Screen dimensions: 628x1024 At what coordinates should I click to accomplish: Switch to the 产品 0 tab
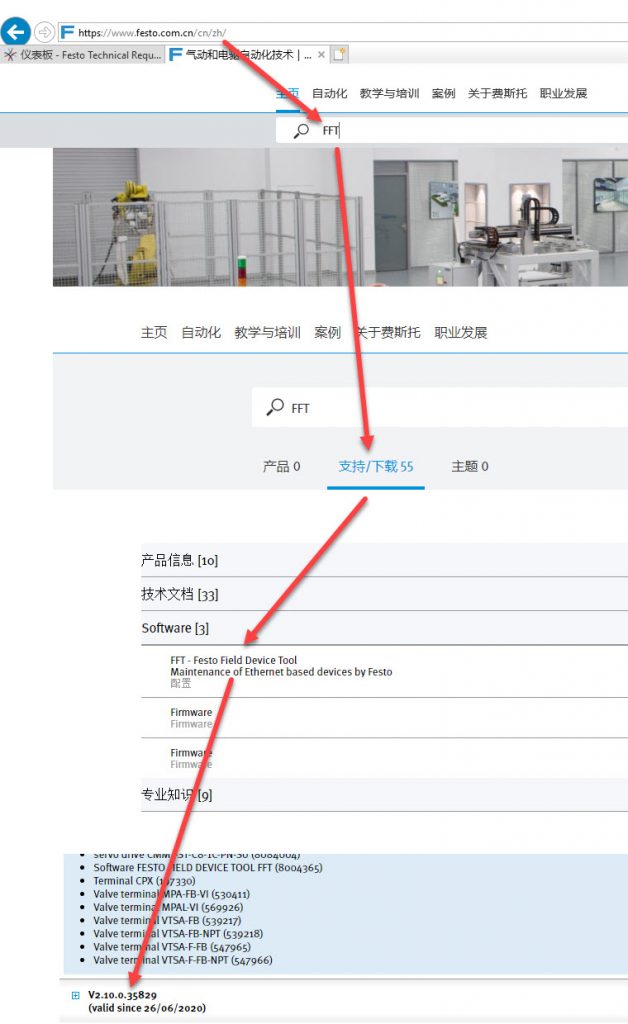click(x=281, y=466)
